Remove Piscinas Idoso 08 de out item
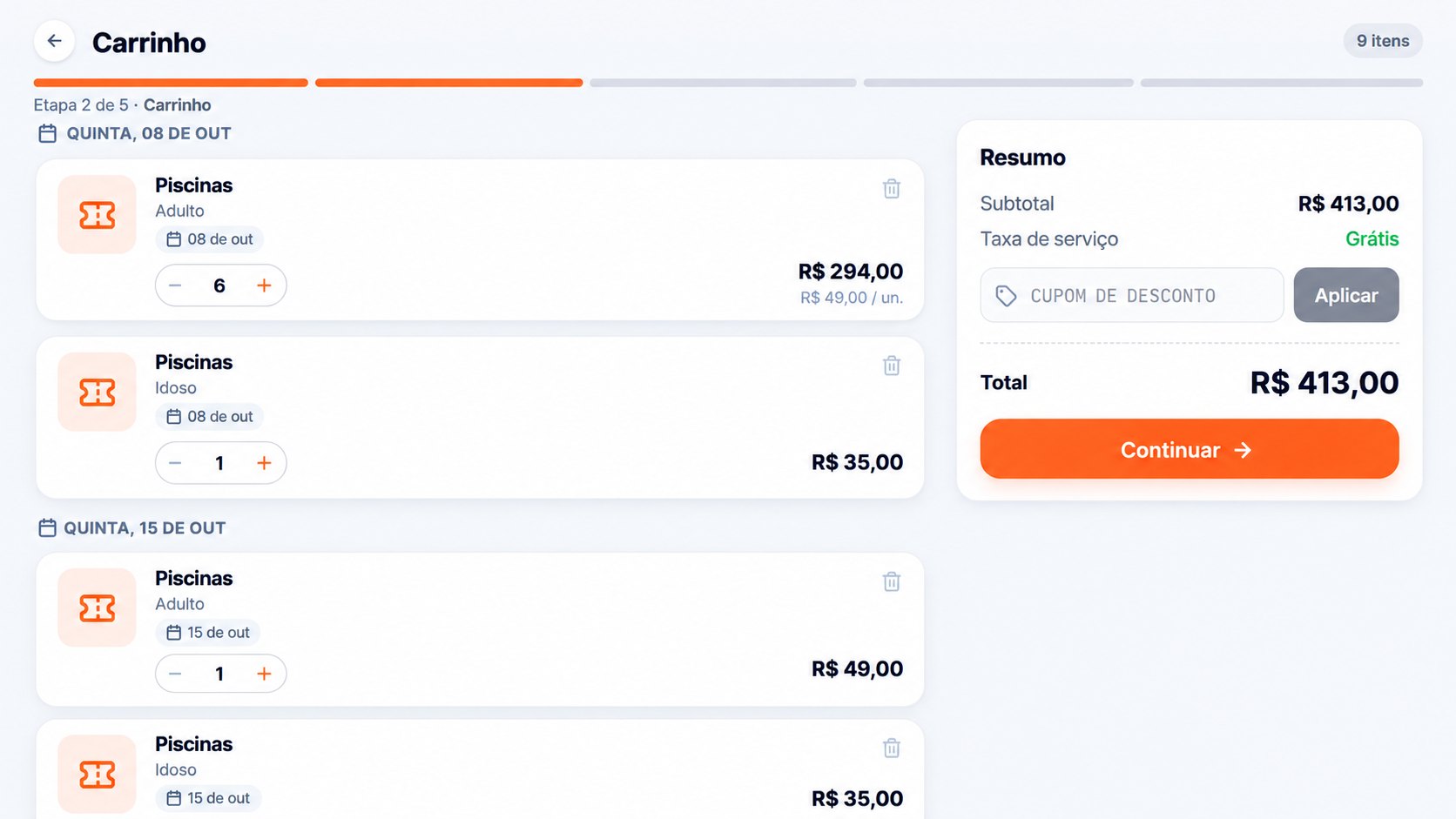 (891, 366)
